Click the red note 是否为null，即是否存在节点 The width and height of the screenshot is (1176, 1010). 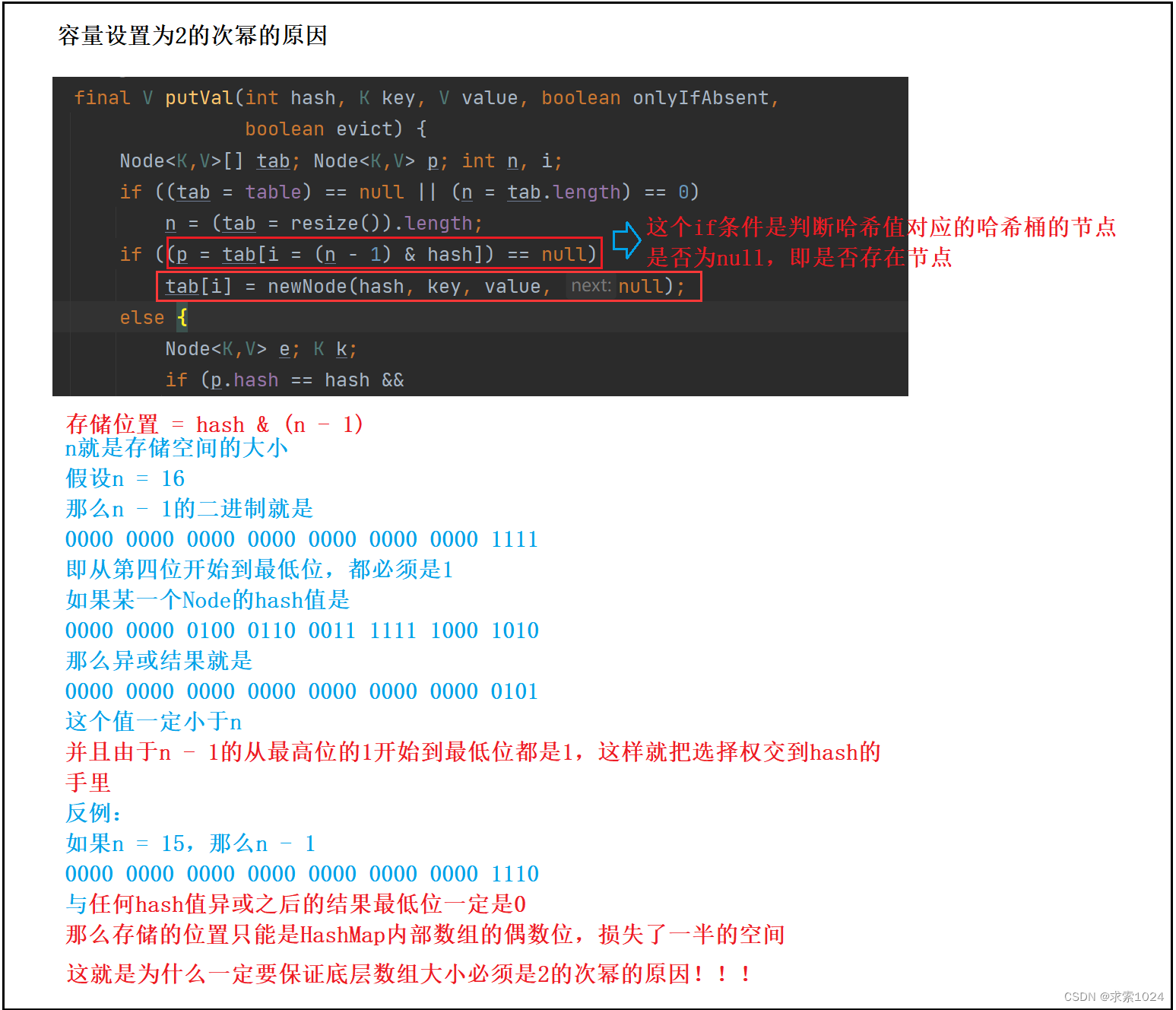click(799, 257)
